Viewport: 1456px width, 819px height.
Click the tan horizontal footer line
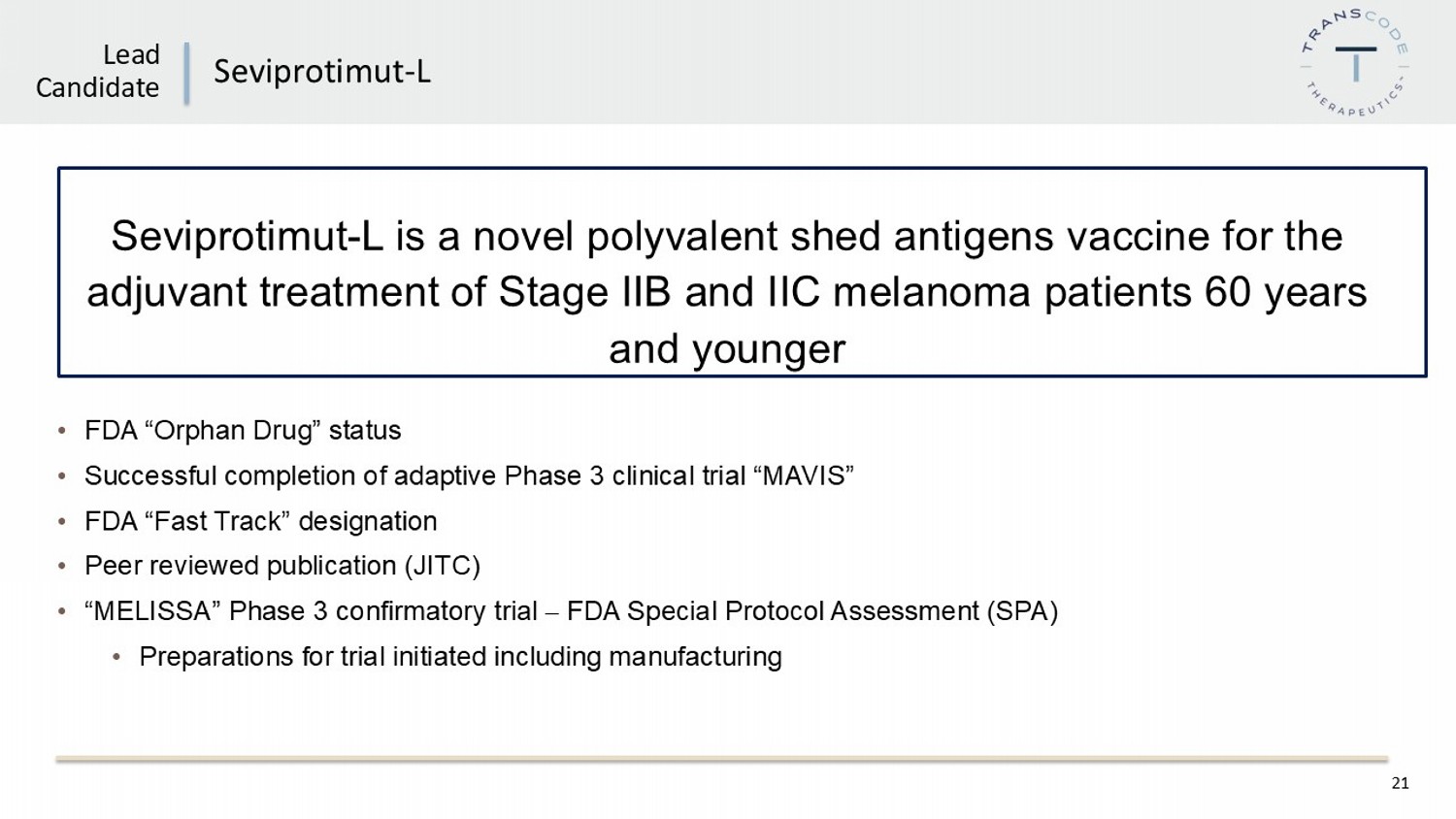point(721,759)
